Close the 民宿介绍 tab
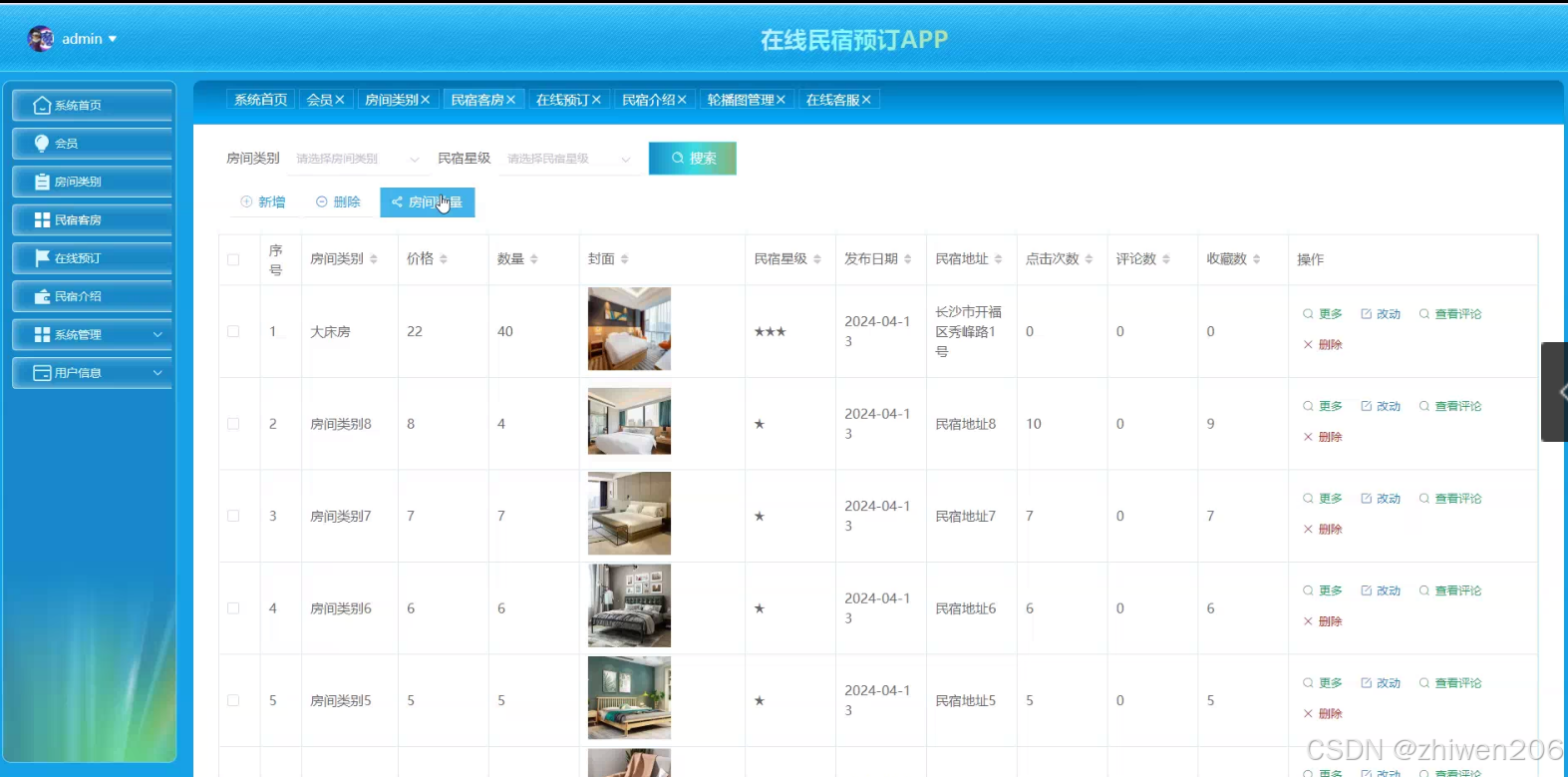This screenshot has height=777, width=1568. pos(682,100)
